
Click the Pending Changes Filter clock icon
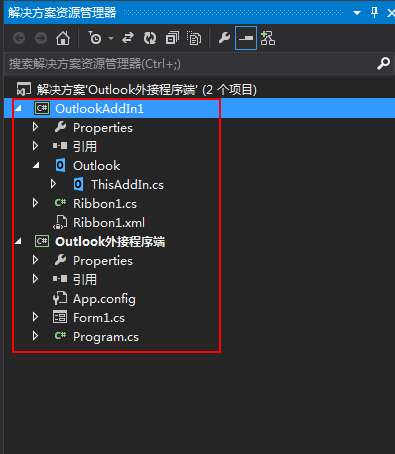click(x=95, y=38)
